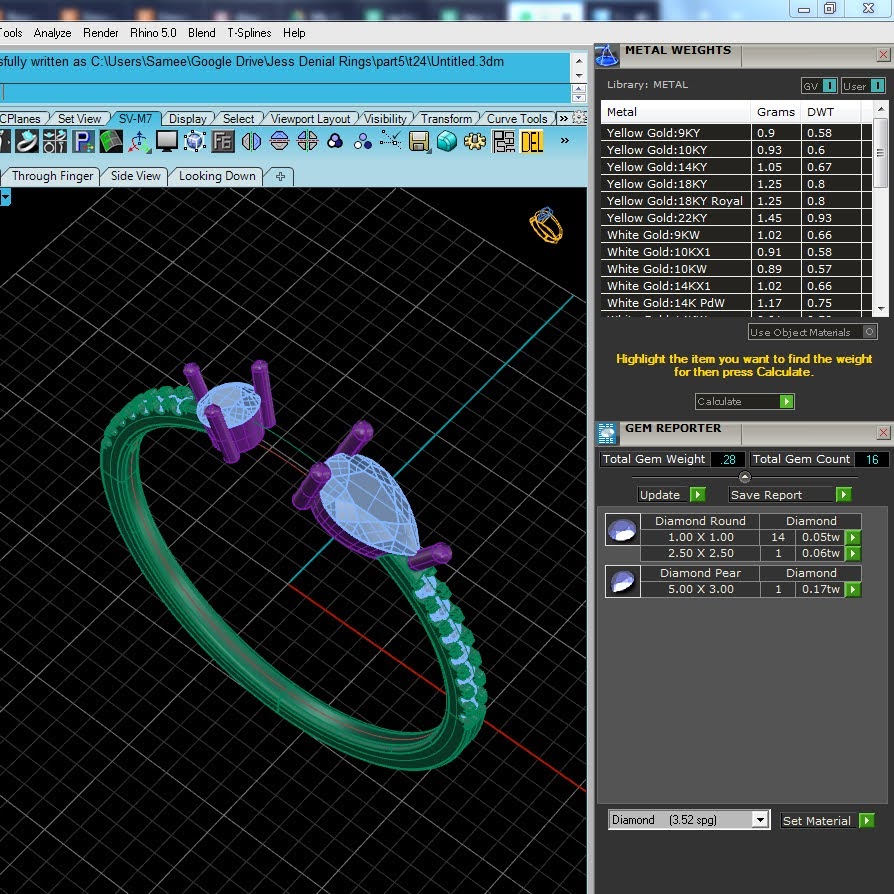Click the F6 toolbar icon
Screen dimensions: 894x894
click(223, 141)
